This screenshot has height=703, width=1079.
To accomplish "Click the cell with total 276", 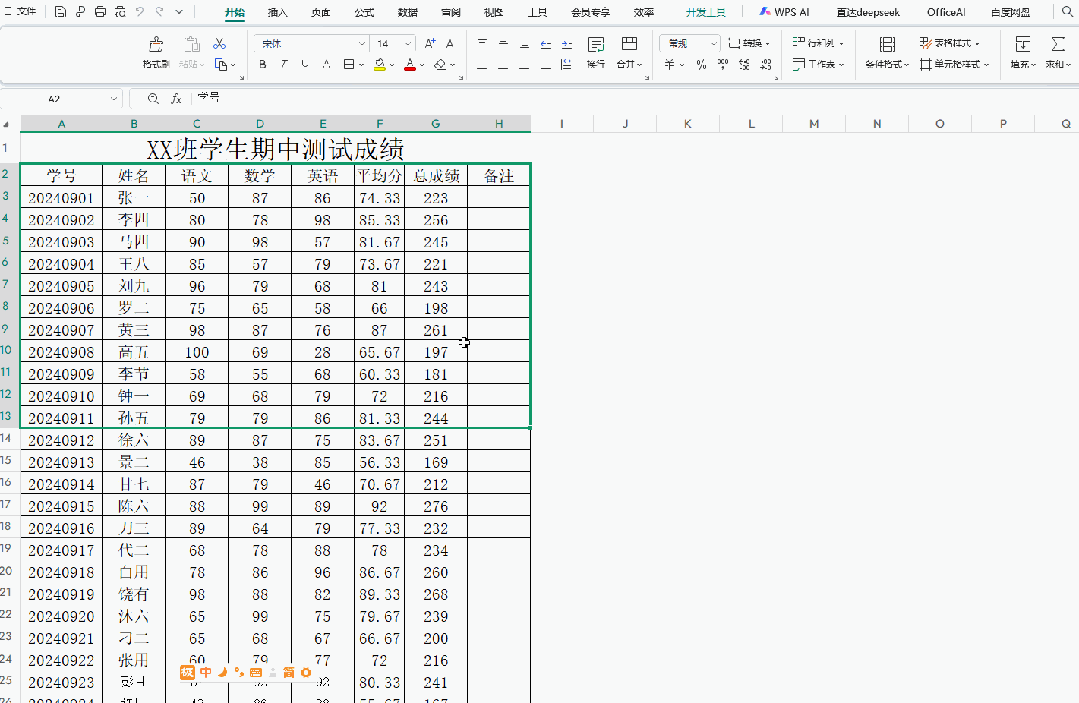I will click(x=436, y=506).
